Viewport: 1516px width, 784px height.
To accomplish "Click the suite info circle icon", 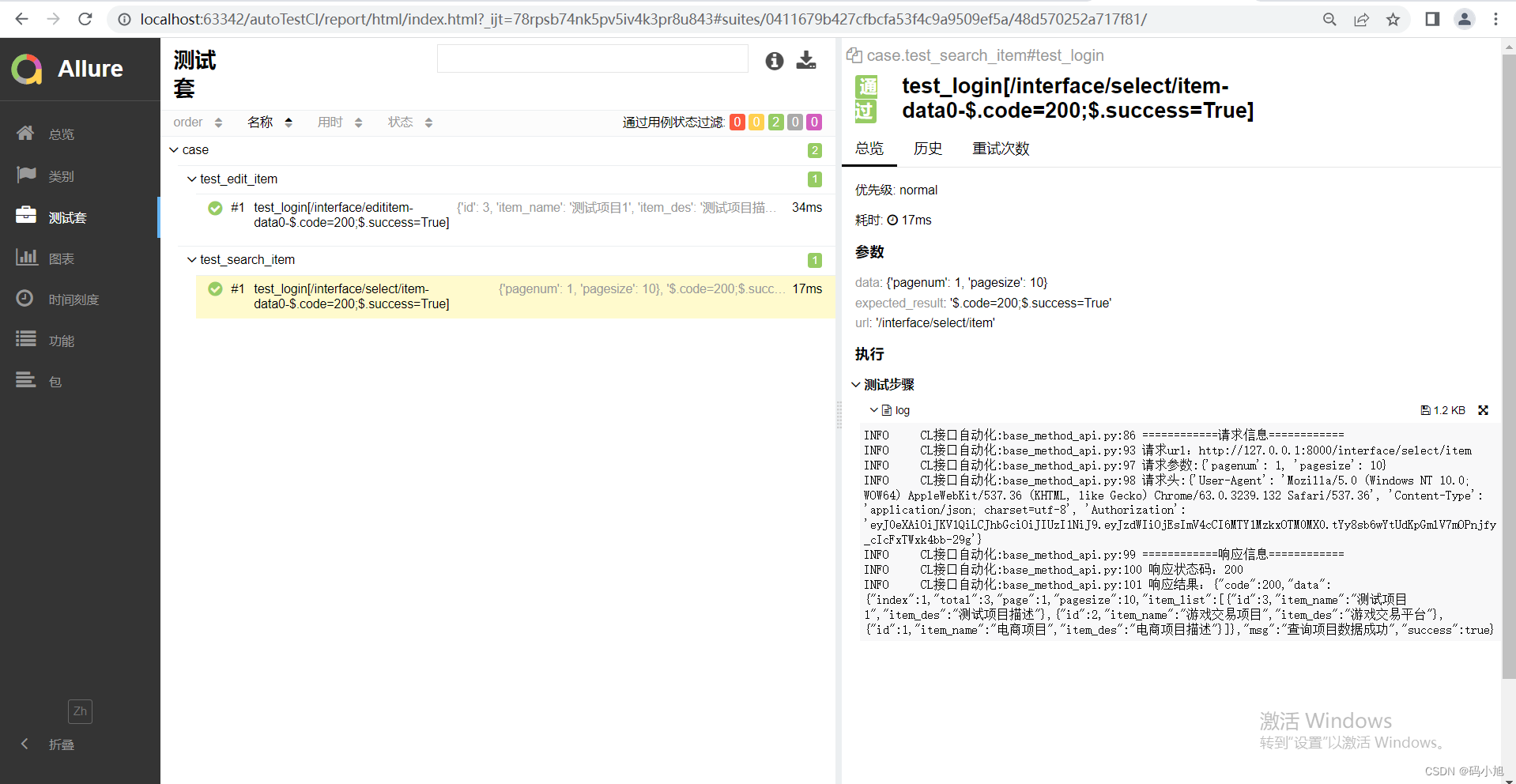I will [775, 61].
